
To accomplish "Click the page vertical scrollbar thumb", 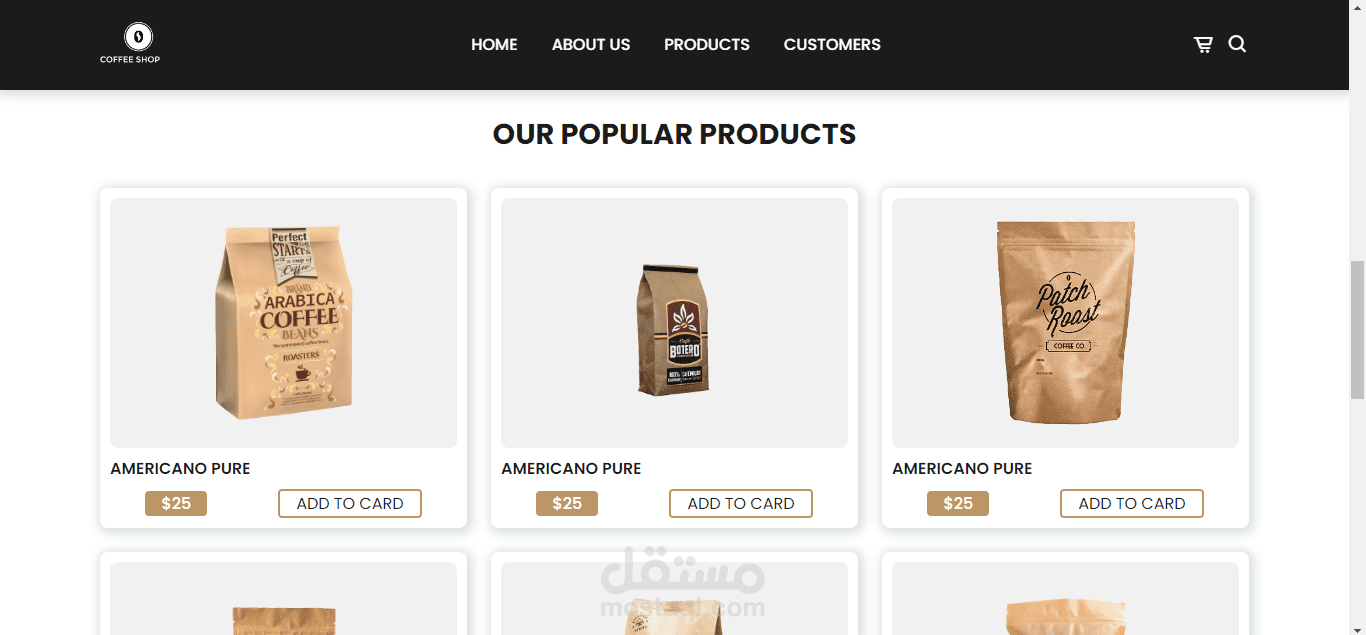I will click(x=1357, y=329).
